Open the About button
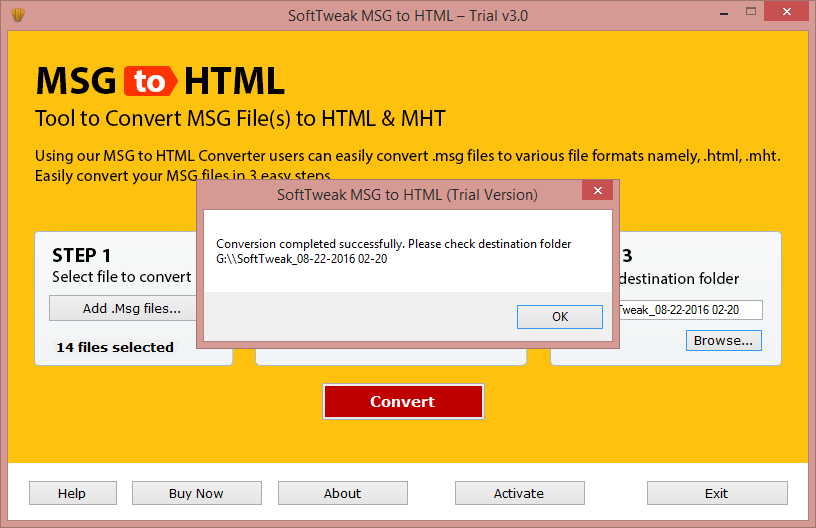Viewport: 816px width, 528px height. pyautogui.click(x=342, y=493)
